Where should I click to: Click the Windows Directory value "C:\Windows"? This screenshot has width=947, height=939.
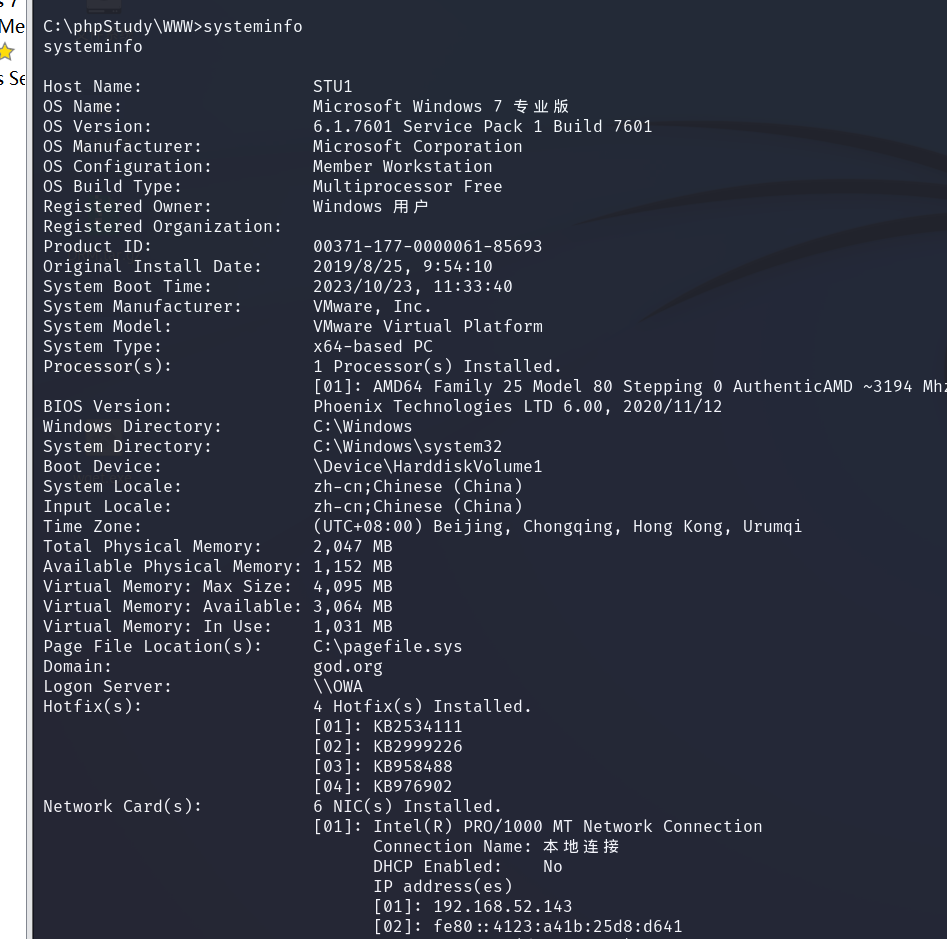(x=362, y=426)
